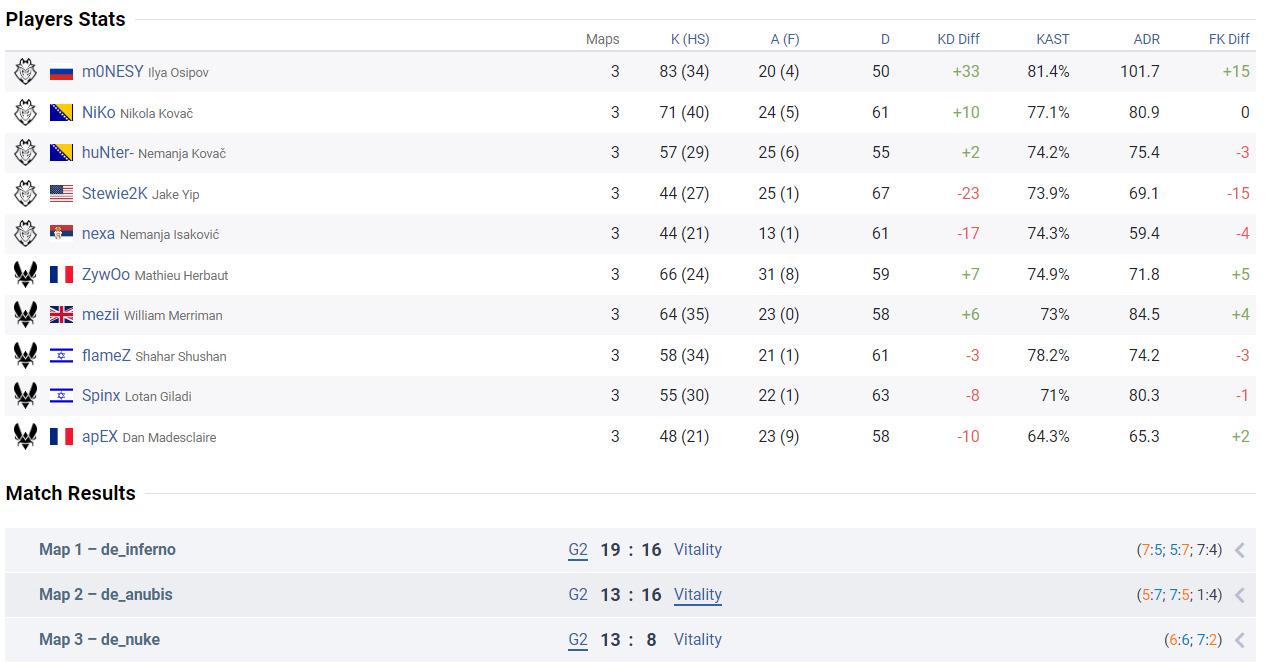Click the G2 logo beside m0NESY

click(25, 72)
